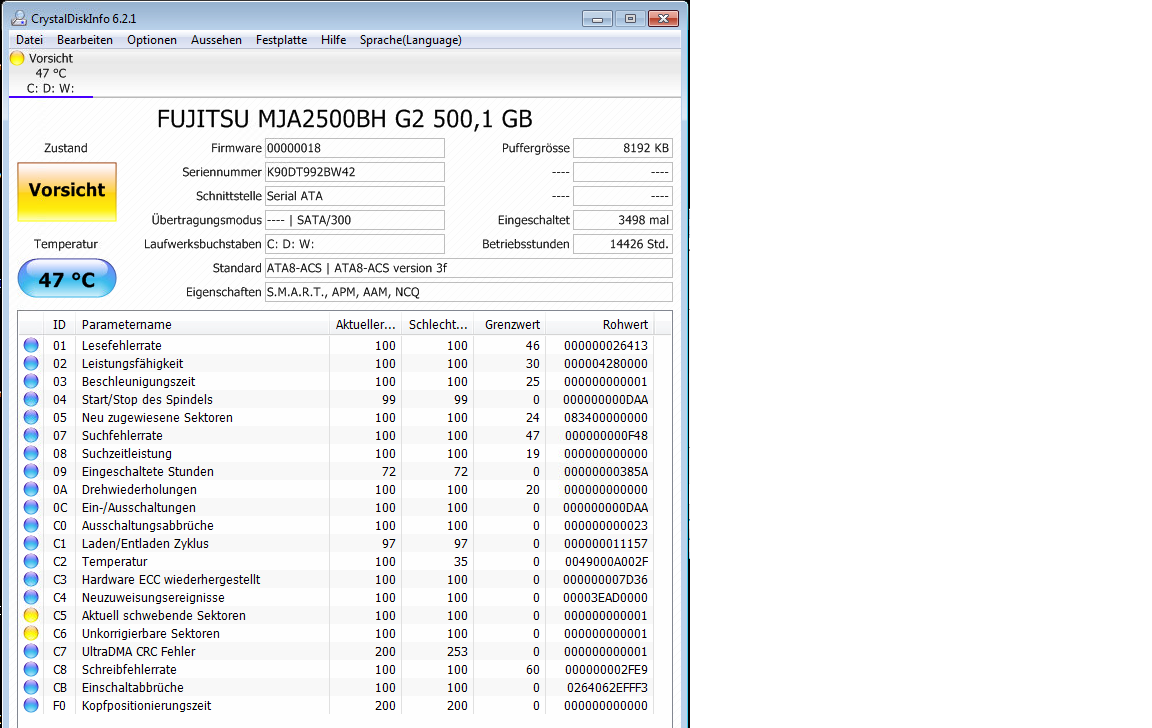
Task: Open the Hilfe menu
Action: click(334, 40)
